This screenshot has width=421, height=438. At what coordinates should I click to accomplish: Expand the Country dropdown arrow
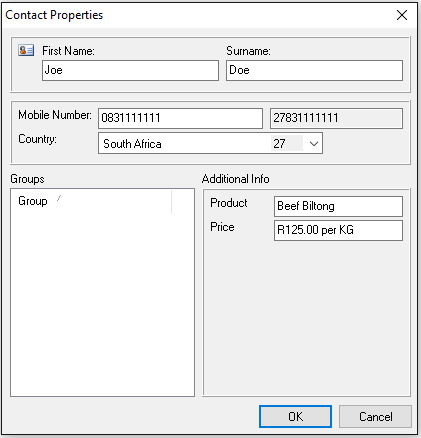coord(313,144)
